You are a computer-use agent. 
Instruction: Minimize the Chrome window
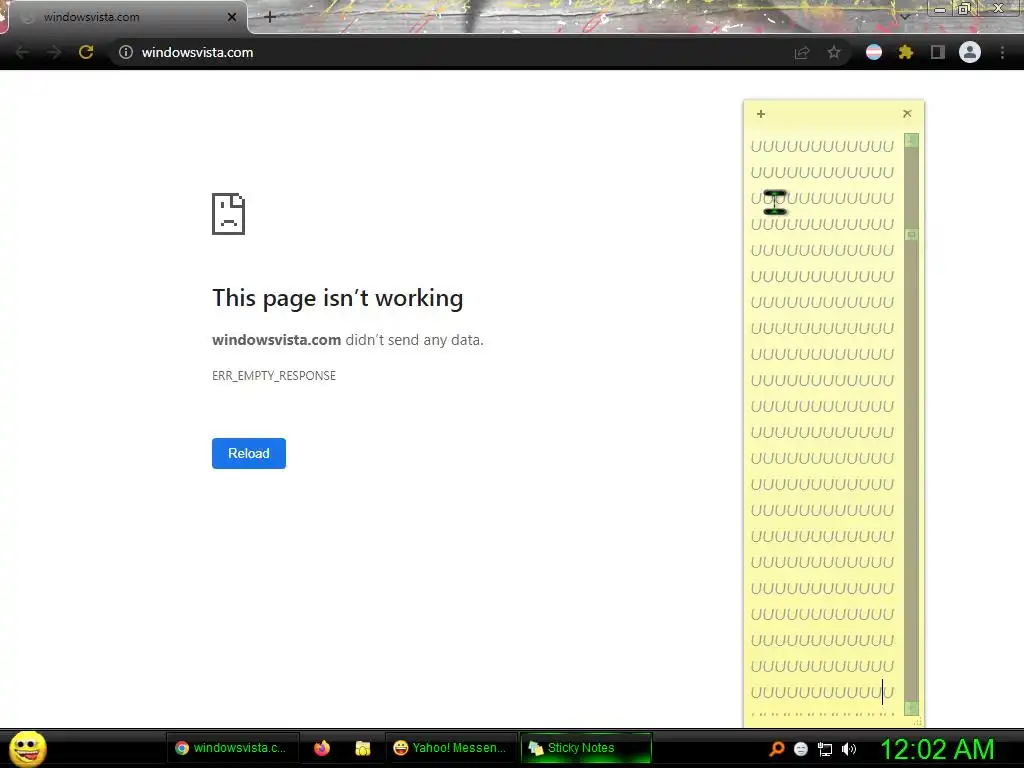coord(940,9)
